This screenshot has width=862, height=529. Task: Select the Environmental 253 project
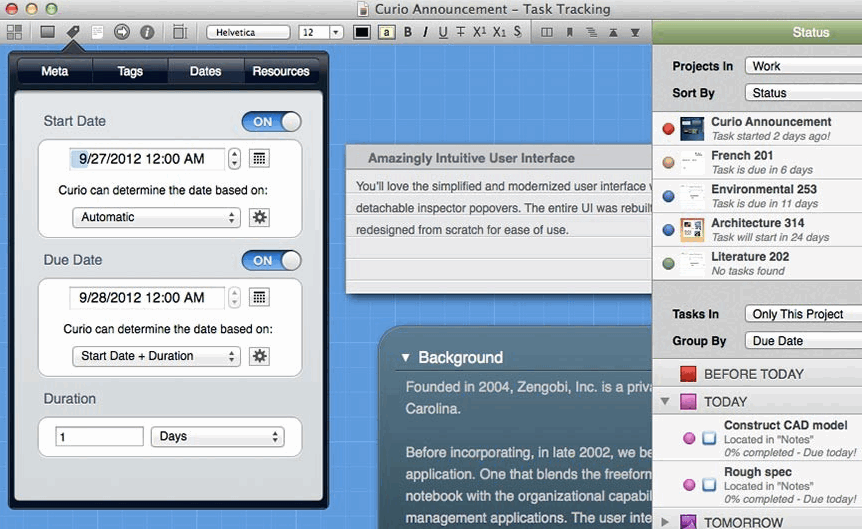point(757,196)
